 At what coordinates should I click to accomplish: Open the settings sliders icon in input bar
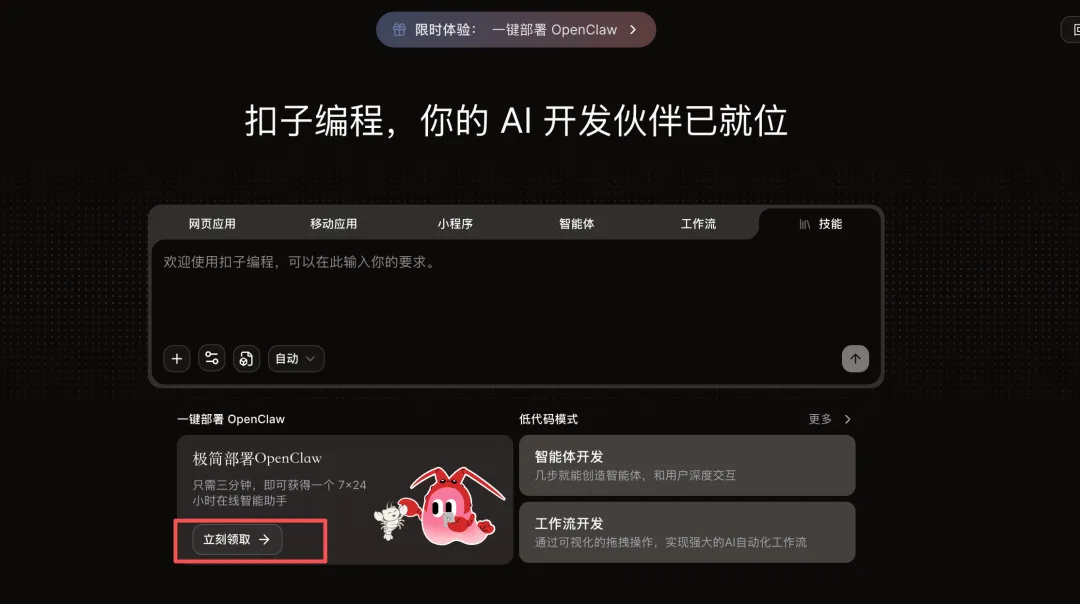click(x=211, y=359)
